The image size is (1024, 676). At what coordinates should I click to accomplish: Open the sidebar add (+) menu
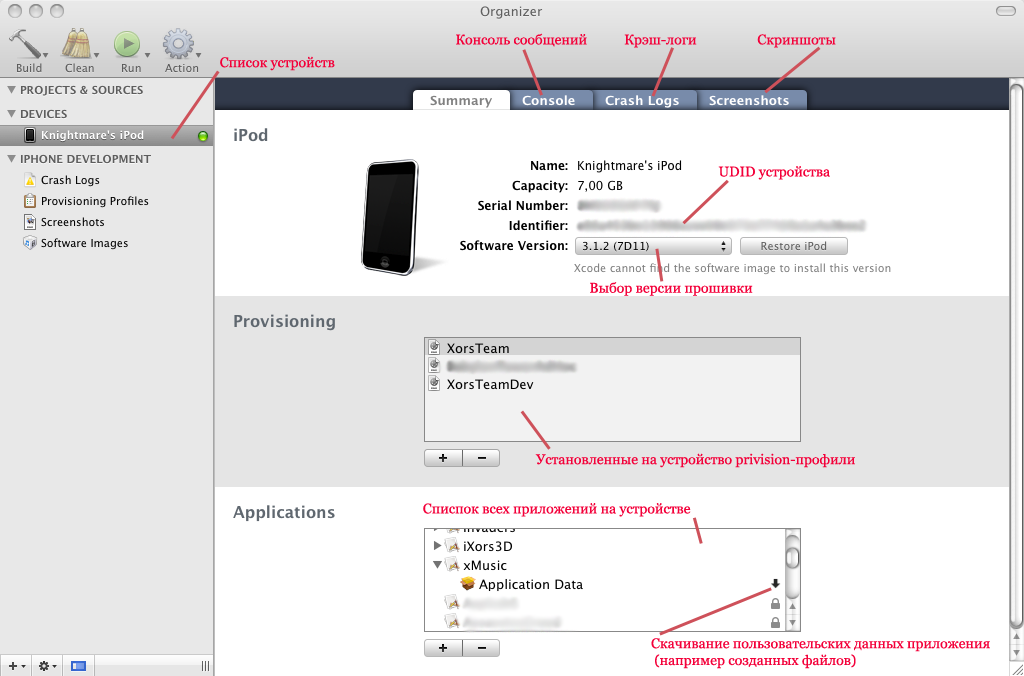tap(16, 666)
